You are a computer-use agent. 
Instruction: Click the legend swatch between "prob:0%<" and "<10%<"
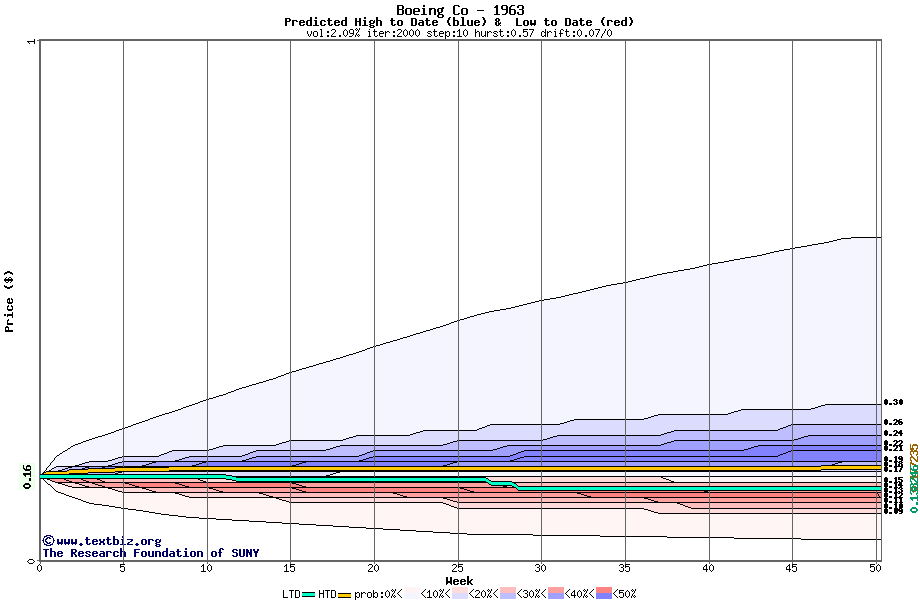tap(412, 594)
